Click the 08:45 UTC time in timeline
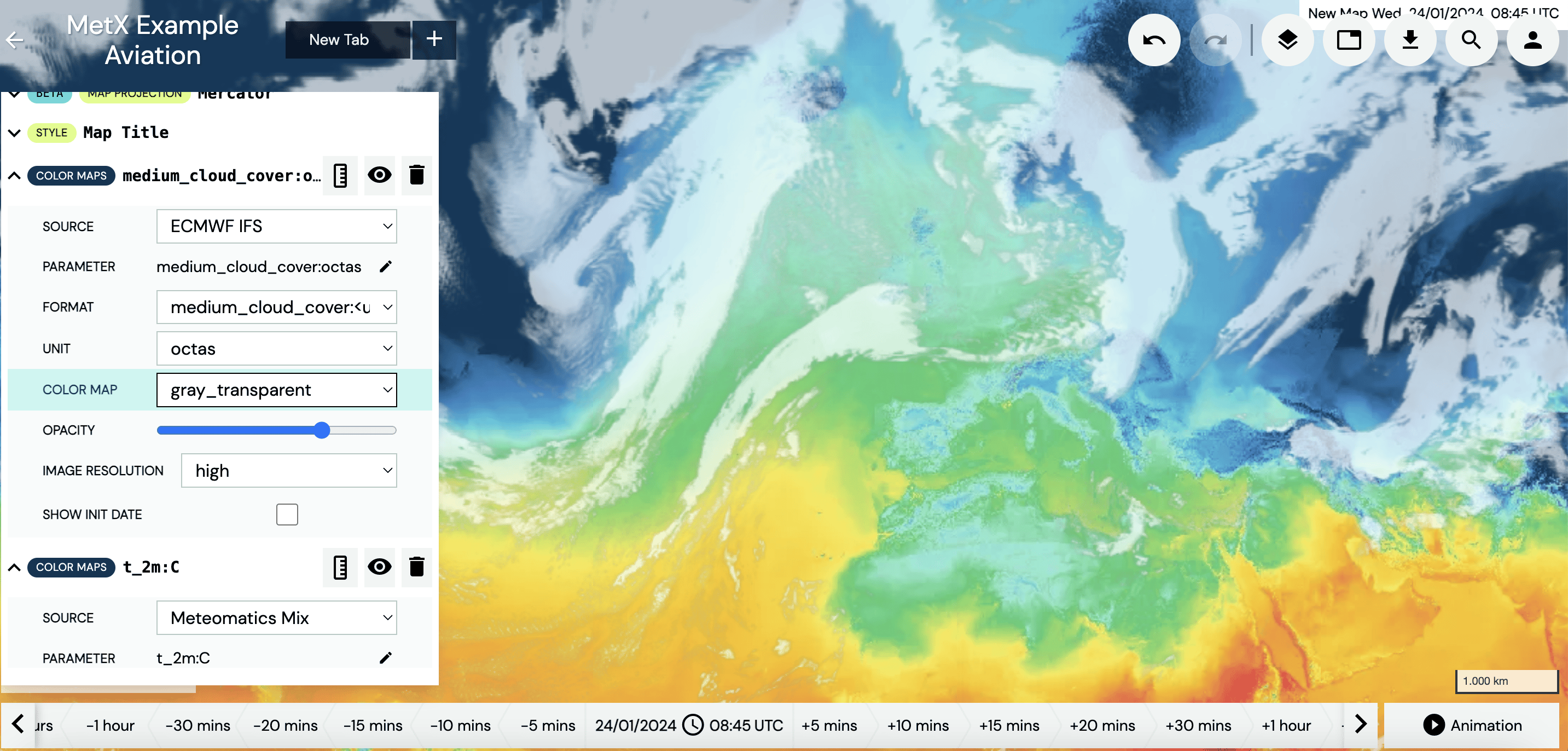1568x751 pixels. (746, 725)
